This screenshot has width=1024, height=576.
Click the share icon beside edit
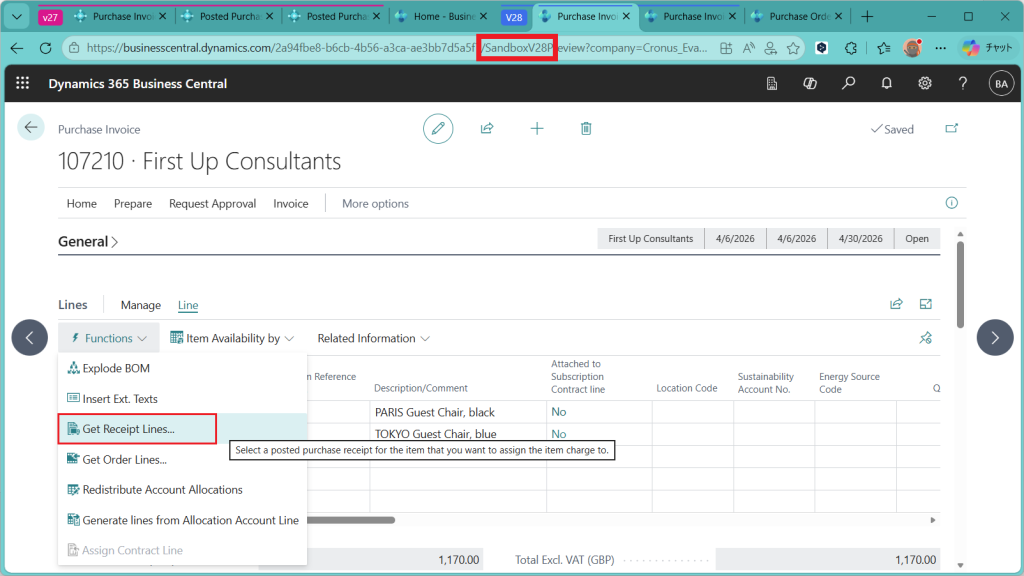pos(487,128)
